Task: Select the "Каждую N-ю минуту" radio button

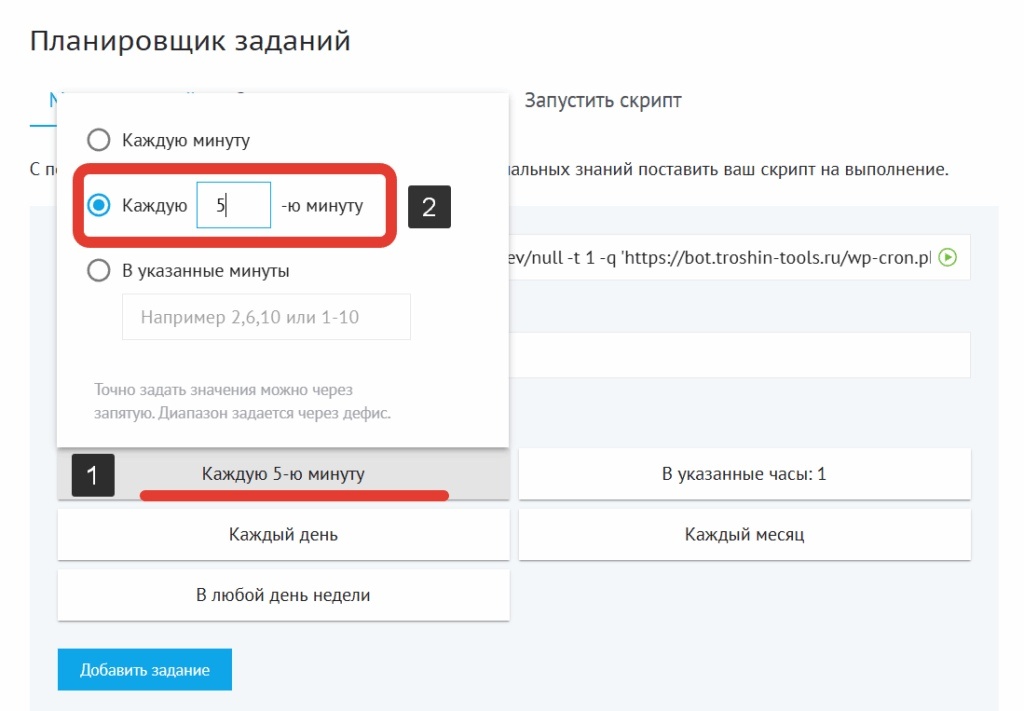Action: 99,205
